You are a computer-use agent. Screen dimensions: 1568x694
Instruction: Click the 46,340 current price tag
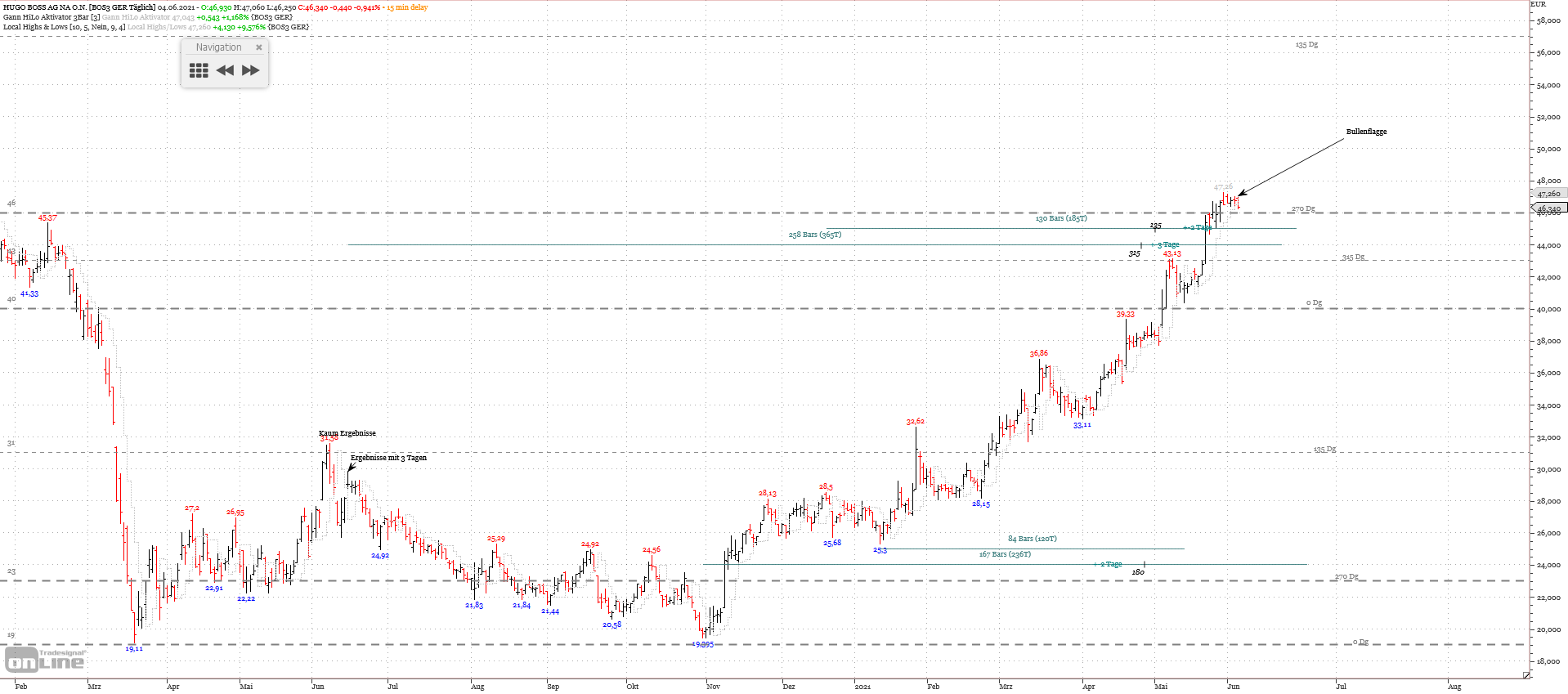(1548, 208)
